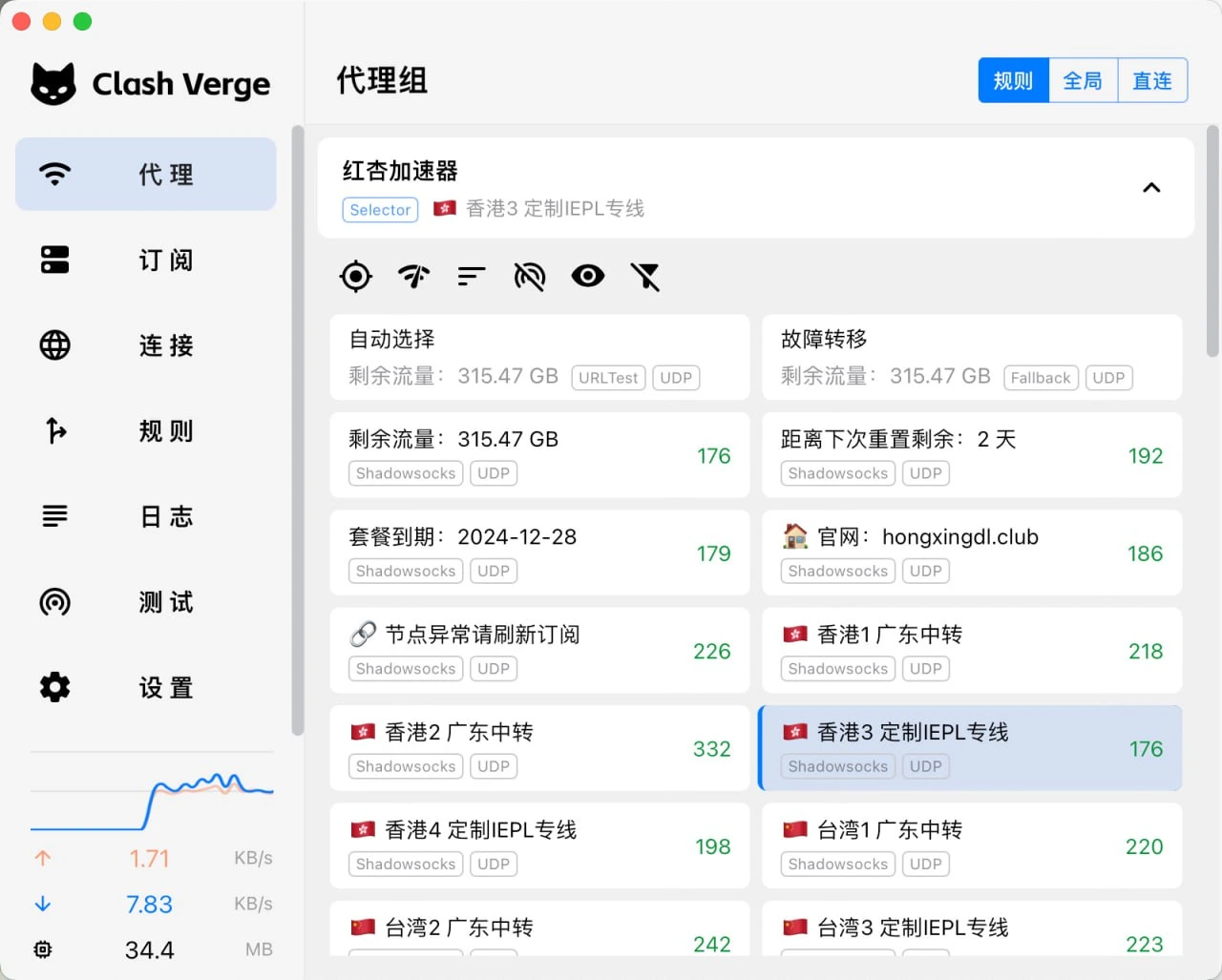Click the sort proxies icon
1222x980 pixels.
[472, 277]
